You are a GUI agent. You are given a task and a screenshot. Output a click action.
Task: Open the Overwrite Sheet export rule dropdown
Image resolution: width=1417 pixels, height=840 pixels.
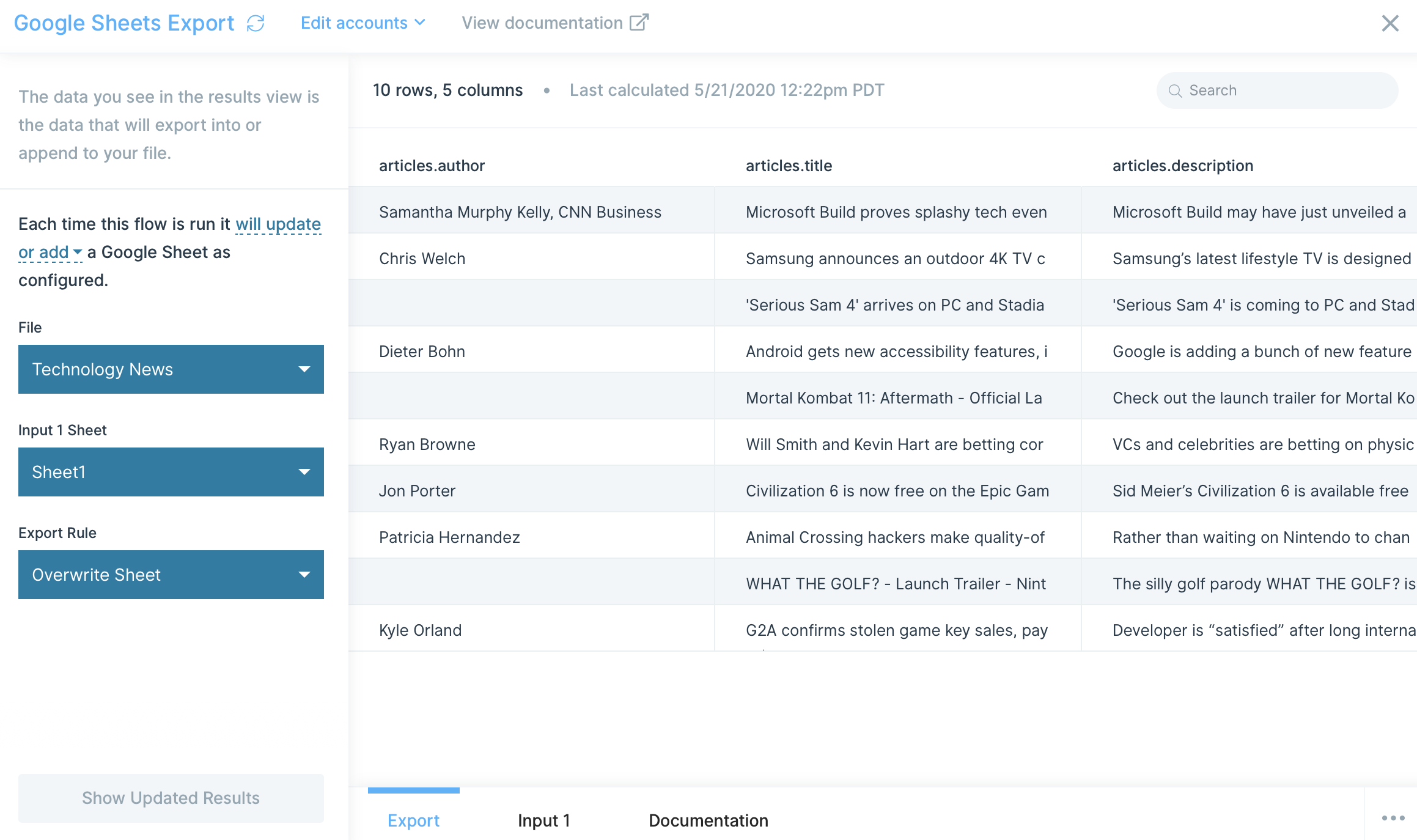tap(171, 575)
